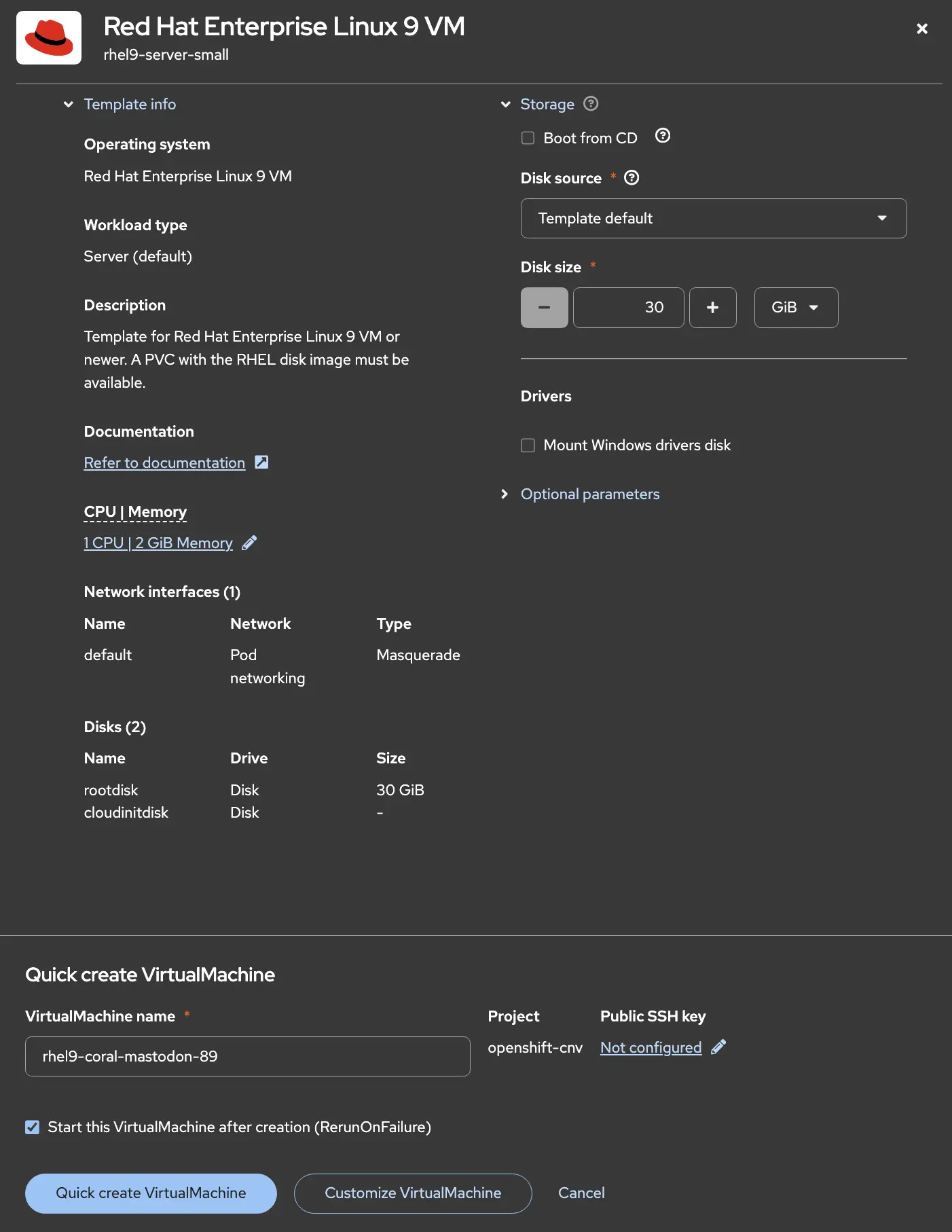The image size is (952, 1232).
Task: Click Customize VirtualMachine button
Action: [413, 1193]
